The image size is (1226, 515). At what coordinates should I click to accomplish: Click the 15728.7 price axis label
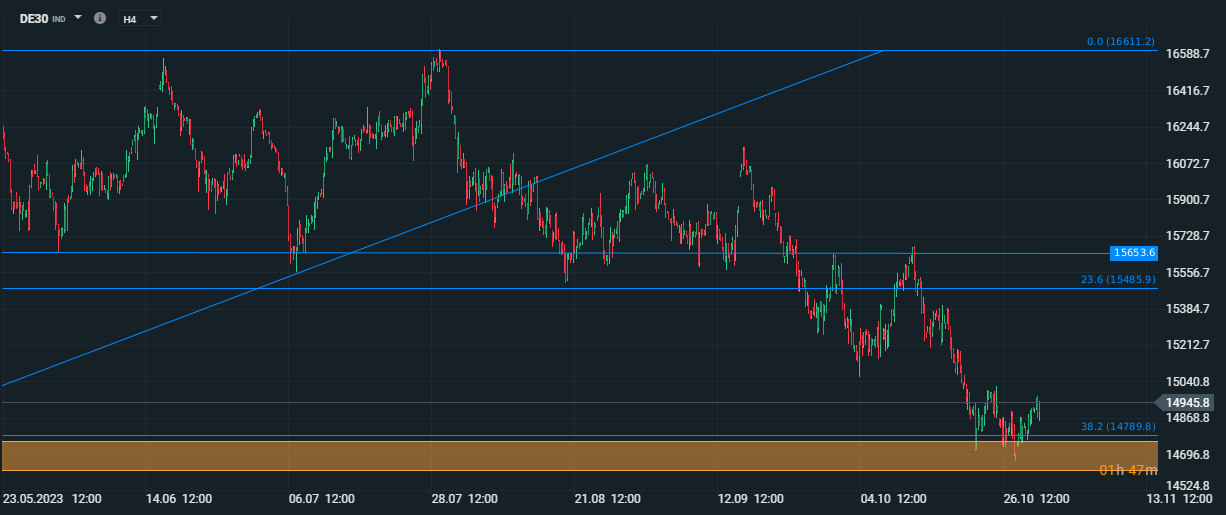[x=1188, y=236]
